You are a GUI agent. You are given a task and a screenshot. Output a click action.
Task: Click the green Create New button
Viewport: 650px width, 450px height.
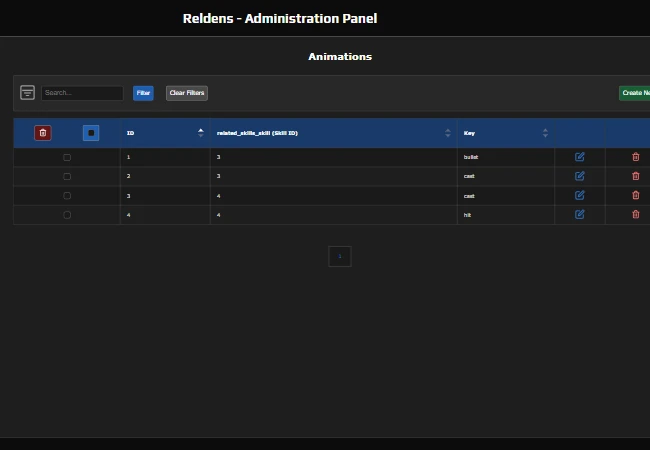[634, 93]
